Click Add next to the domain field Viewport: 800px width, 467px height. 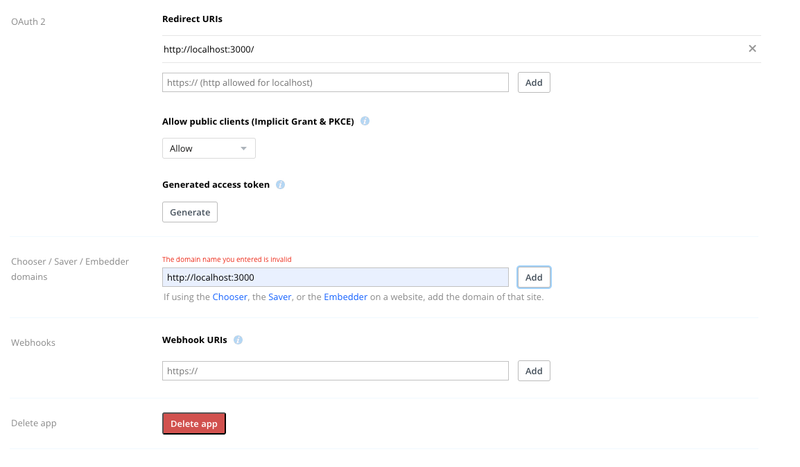click(x=534, y=277)
